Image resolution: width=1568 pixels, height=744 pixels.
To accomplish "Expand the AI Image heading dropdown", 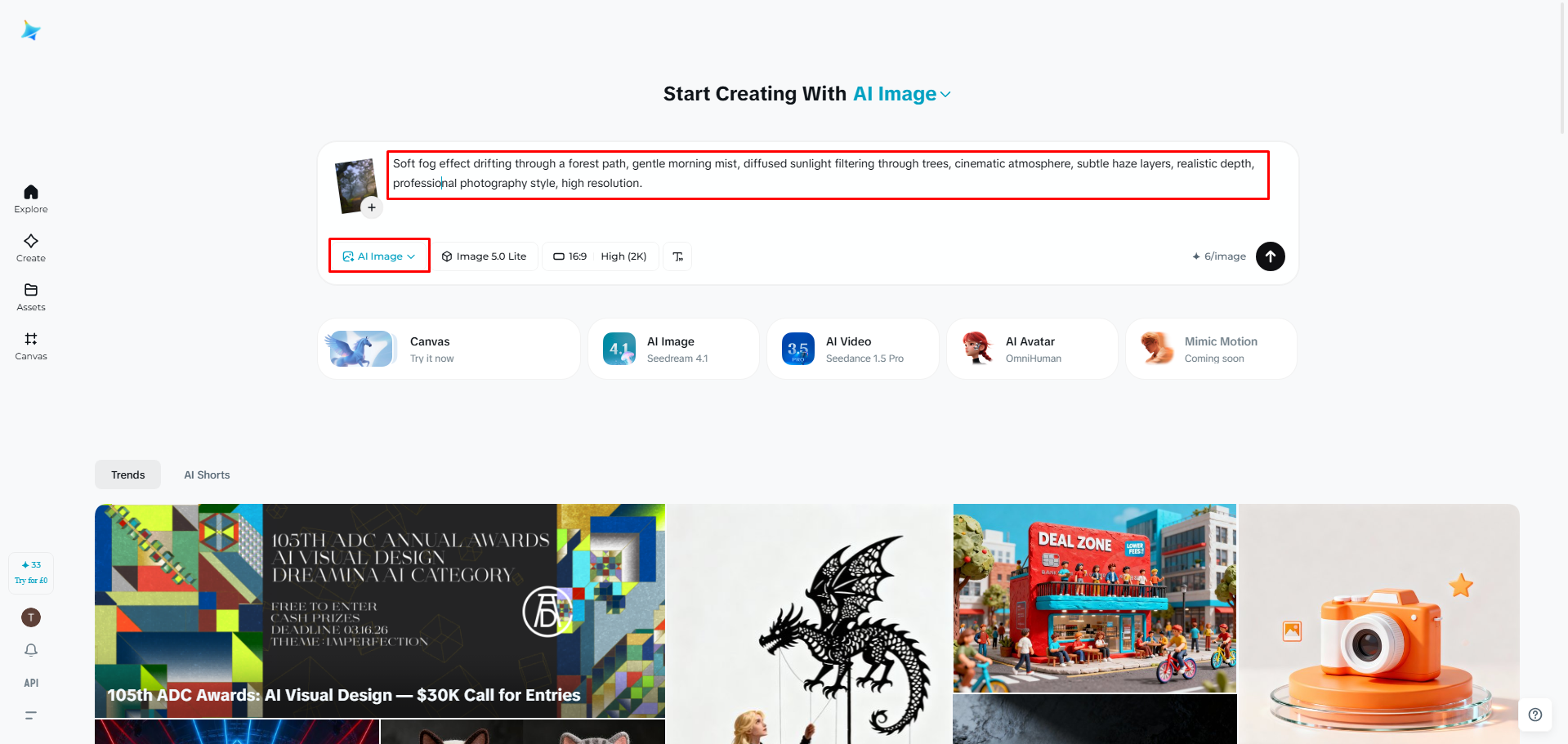I will tap(902, 94).
